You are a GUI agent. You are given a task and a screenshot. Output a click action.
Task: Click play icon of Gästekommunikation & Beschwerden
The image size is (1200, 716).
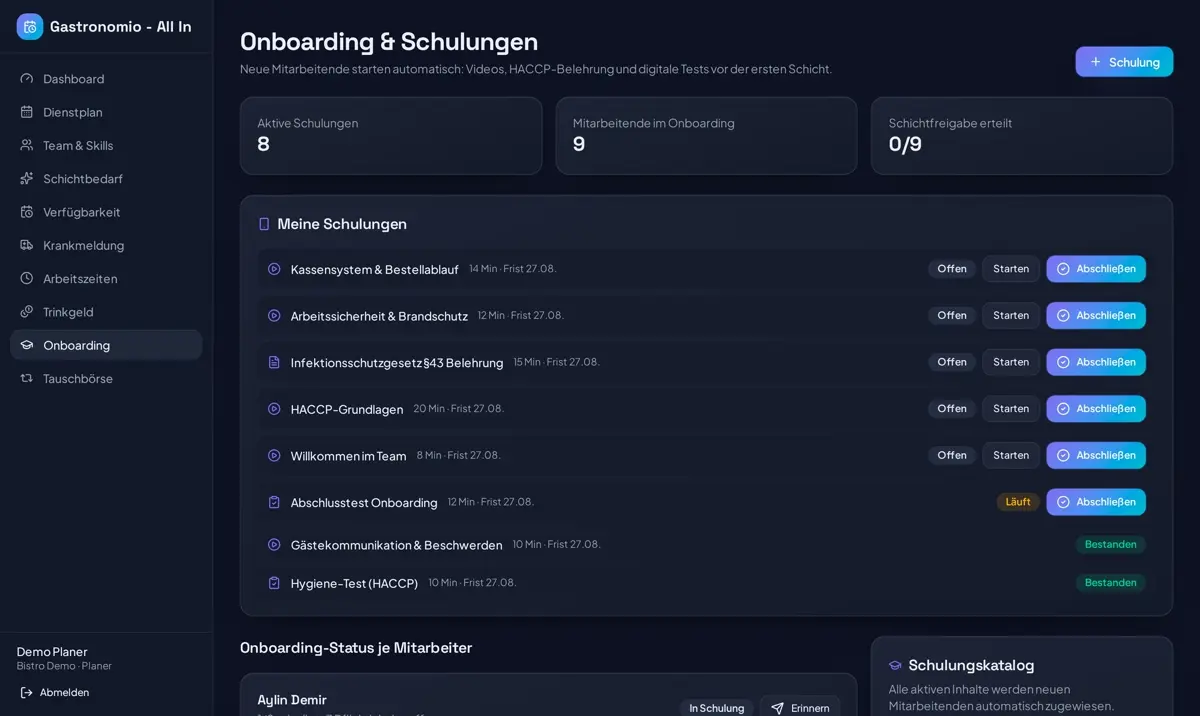[x=274, y=545]
